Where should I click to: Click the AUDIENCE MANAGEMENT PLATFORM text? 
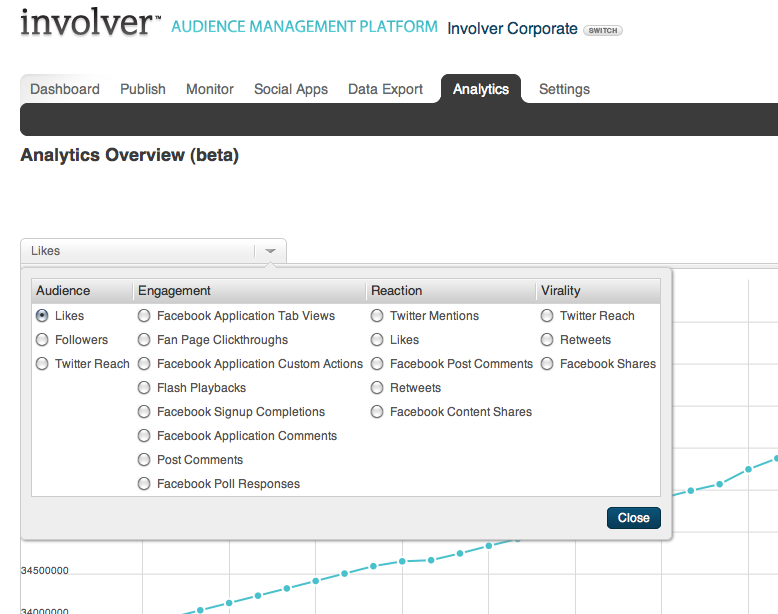304,26
